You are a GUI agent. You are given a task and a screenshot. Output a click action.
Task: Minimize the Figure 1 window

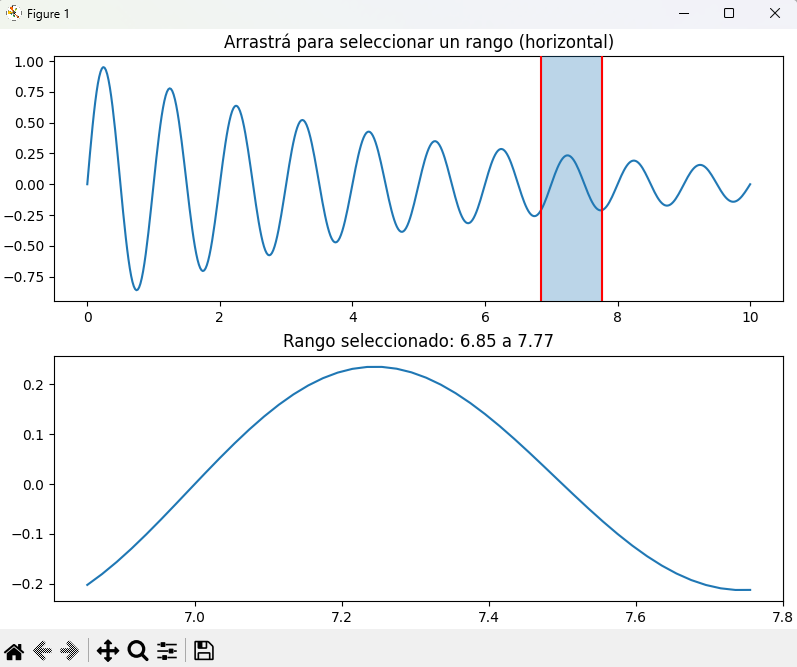685,13
